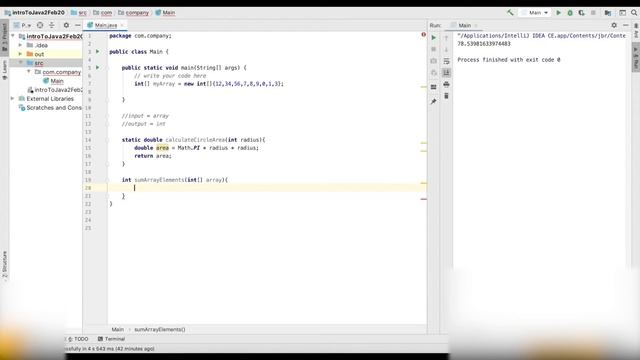Viewport: 640px width, 360px height.
Task: Click introToJava2Feb20 in navigation bar
Action: tap(35, 13)
